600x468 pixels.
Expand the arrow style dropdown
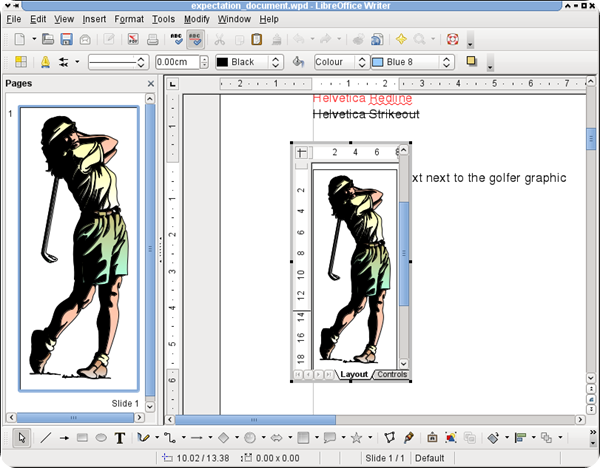pyautogui.click(x=77, y=62)
